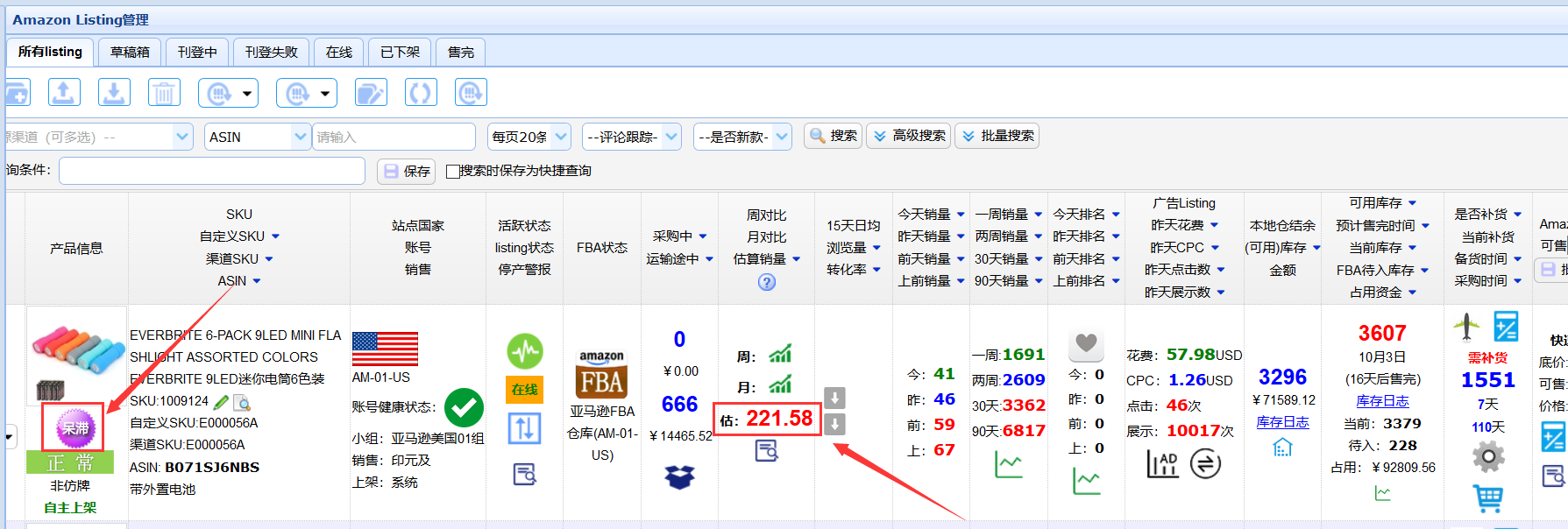Click the 保存 save button
The height and width of the screenshot is (529, 1568).
406,171
